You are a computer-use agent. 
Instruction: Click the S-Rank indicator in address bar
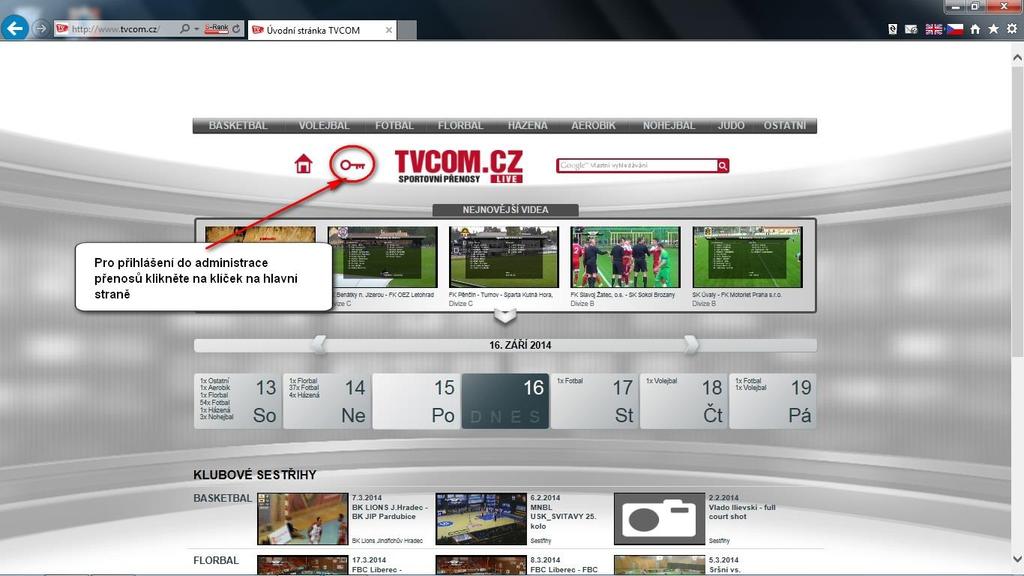click(216, 29)
